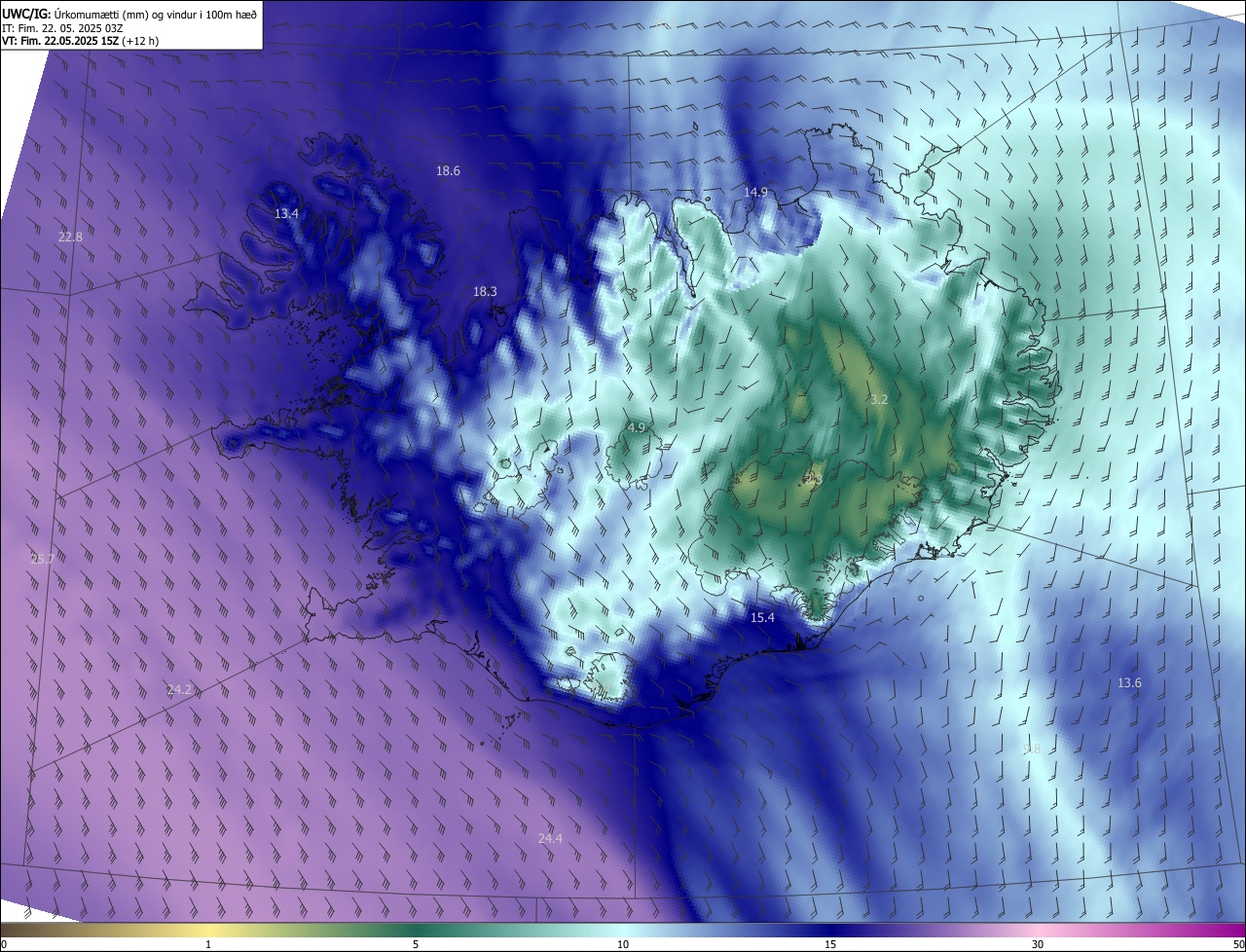This screenshot has width=1246, height=952.
Task: Click the 15.4 value label
Action: [x=762, y=617]
